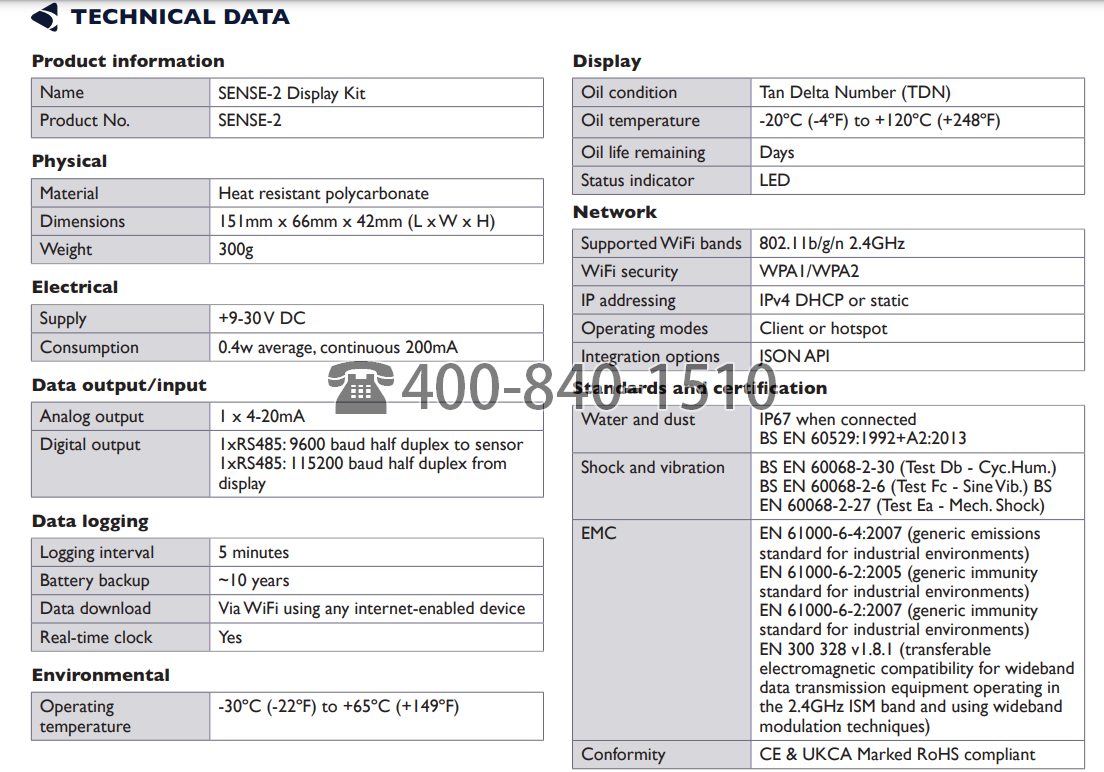Select the "Client or hotspot" value

click(823, 329)
